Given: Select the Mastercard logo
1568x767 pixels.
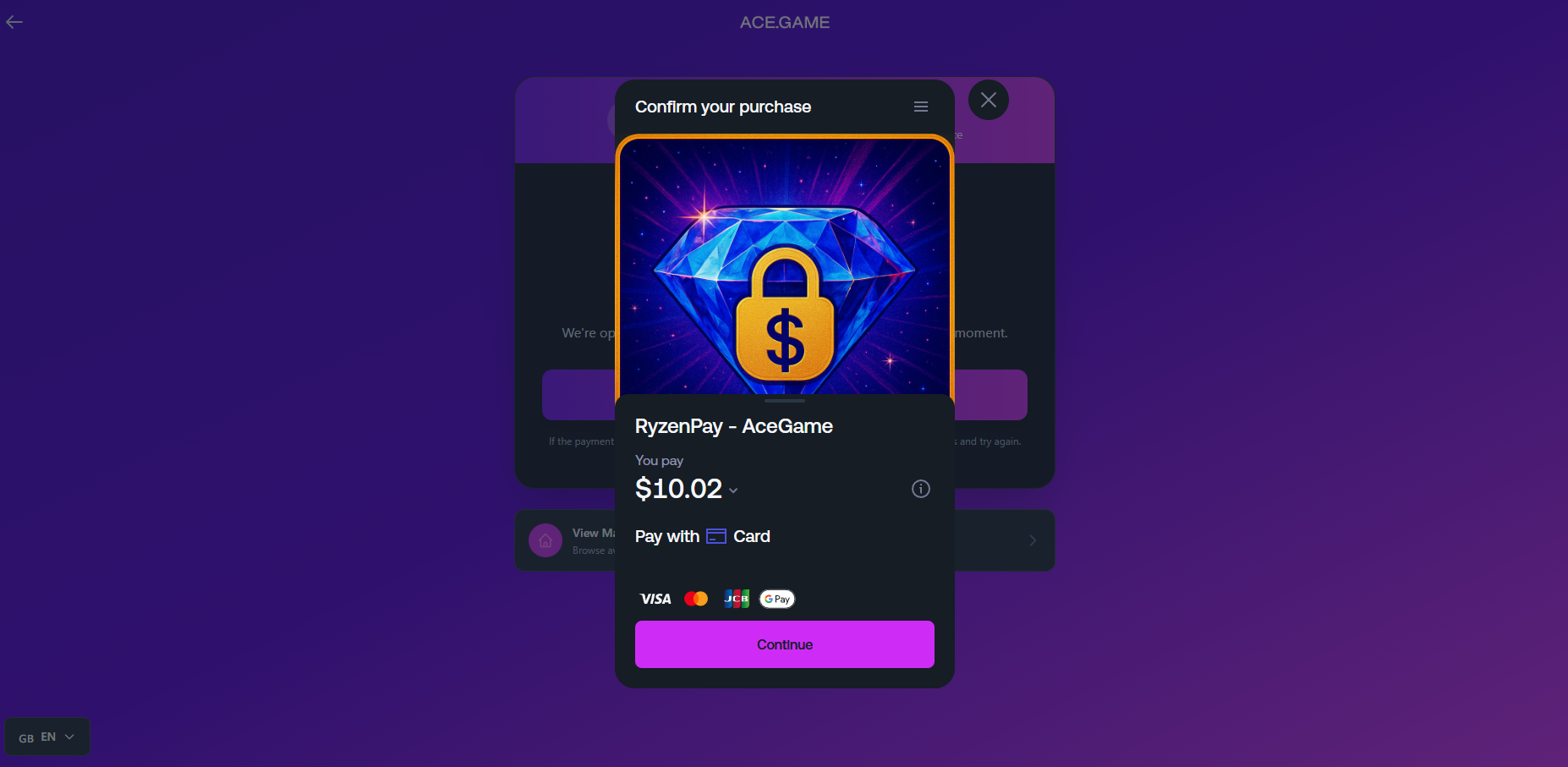Looking at the screenshot, I should 696,599.
